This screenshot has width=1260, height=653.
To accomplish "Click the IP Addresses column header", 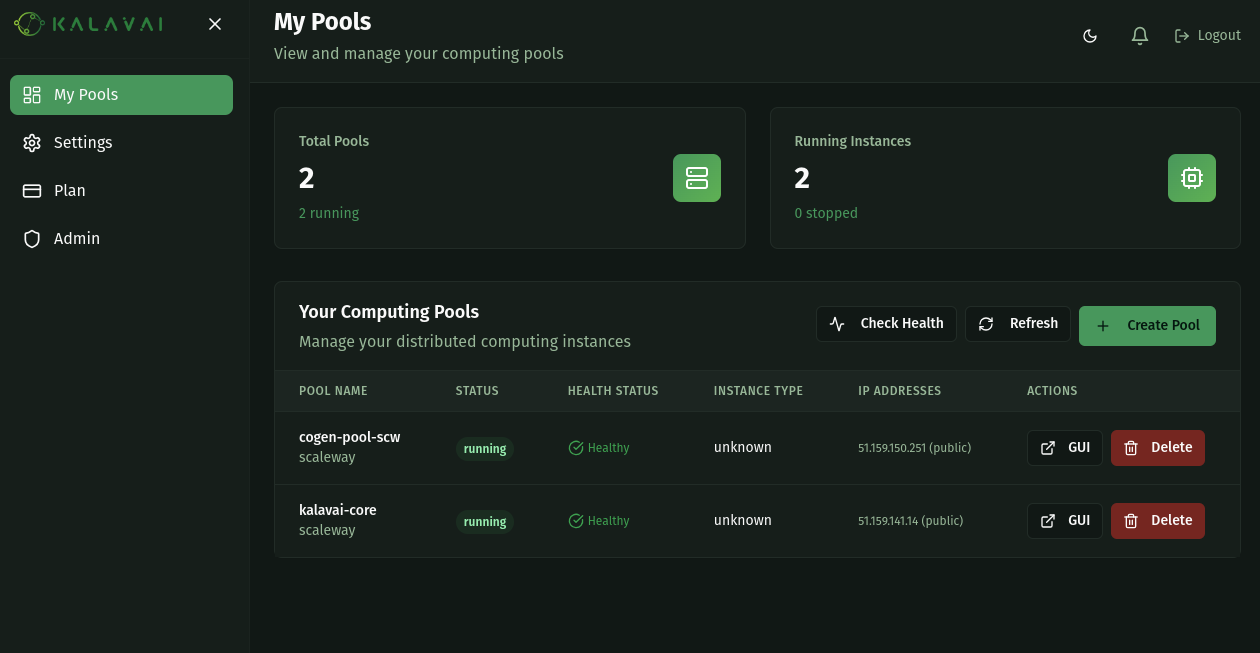I will click(899, 391).
